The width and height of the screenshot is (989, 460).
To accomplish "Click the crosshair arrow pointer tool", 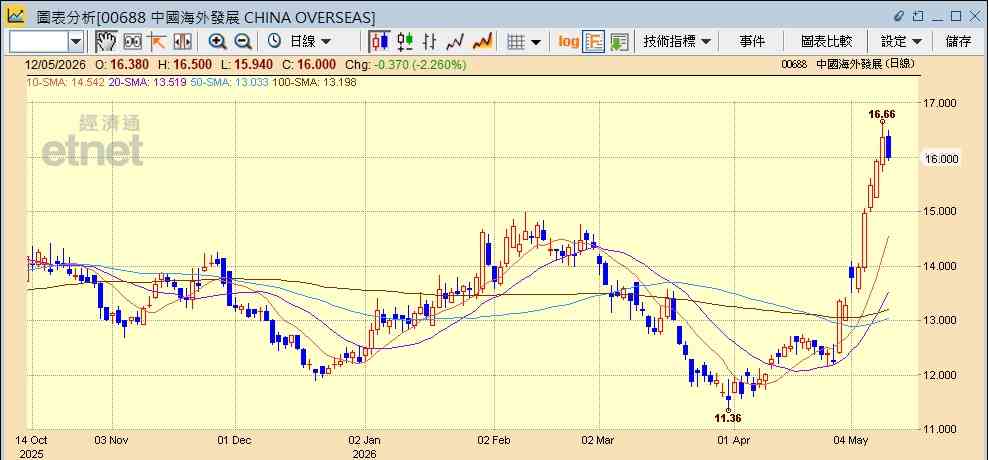I will [156, 42].
